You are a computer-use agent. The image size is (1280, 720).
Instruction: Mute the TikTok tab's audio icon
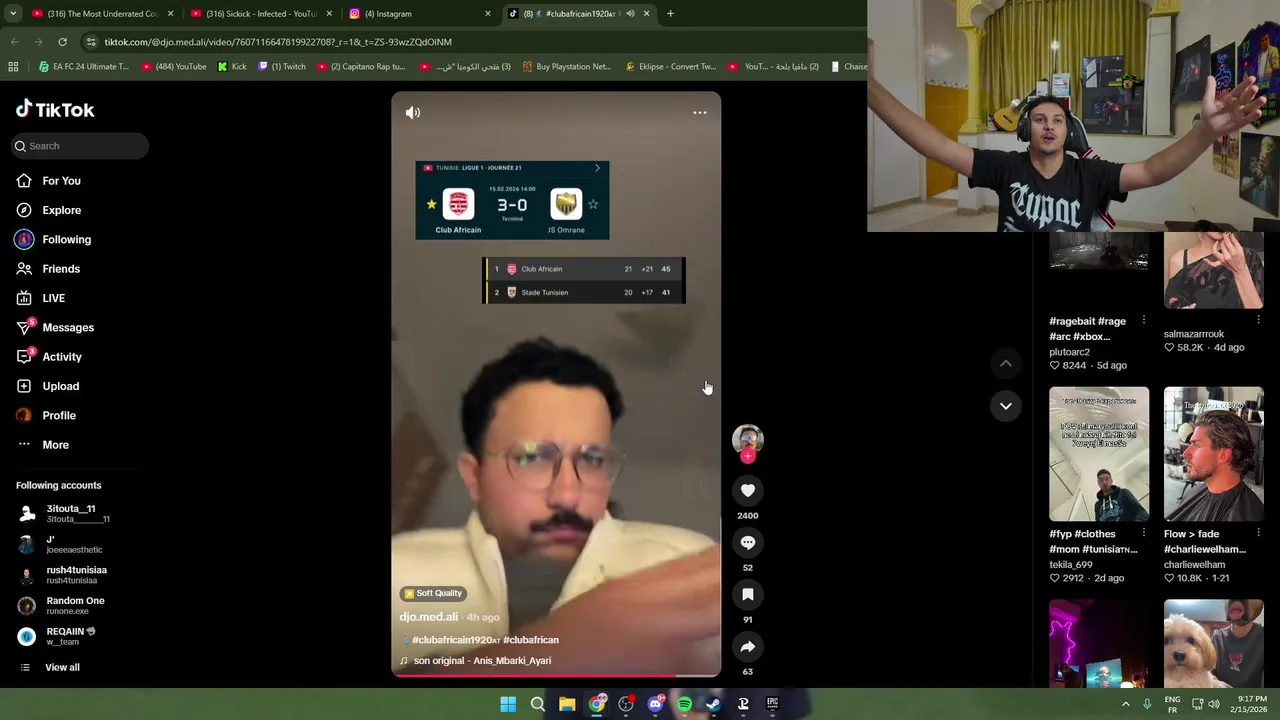630,14
